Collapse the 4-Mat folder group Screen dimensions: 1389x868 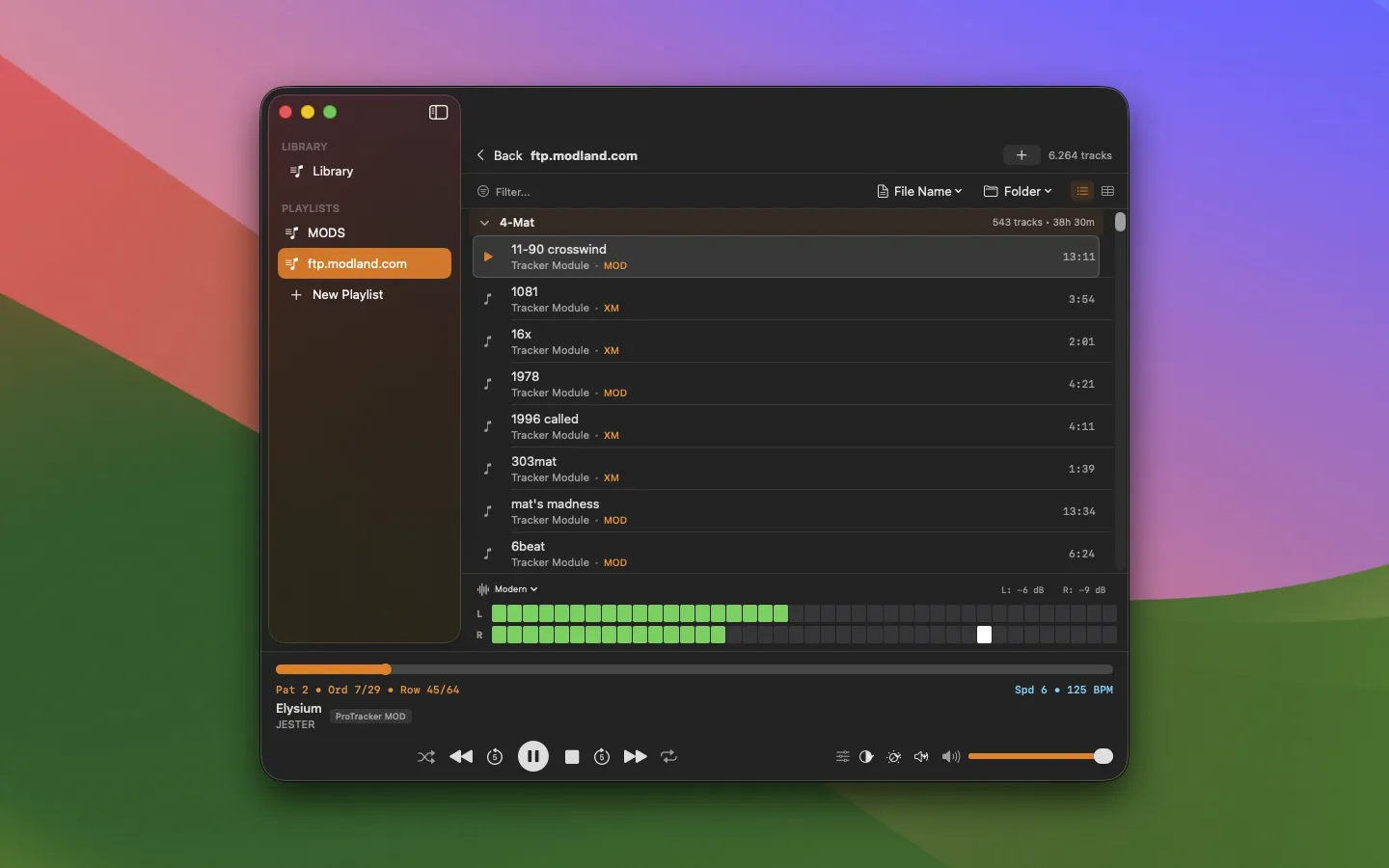coord(485,223)
